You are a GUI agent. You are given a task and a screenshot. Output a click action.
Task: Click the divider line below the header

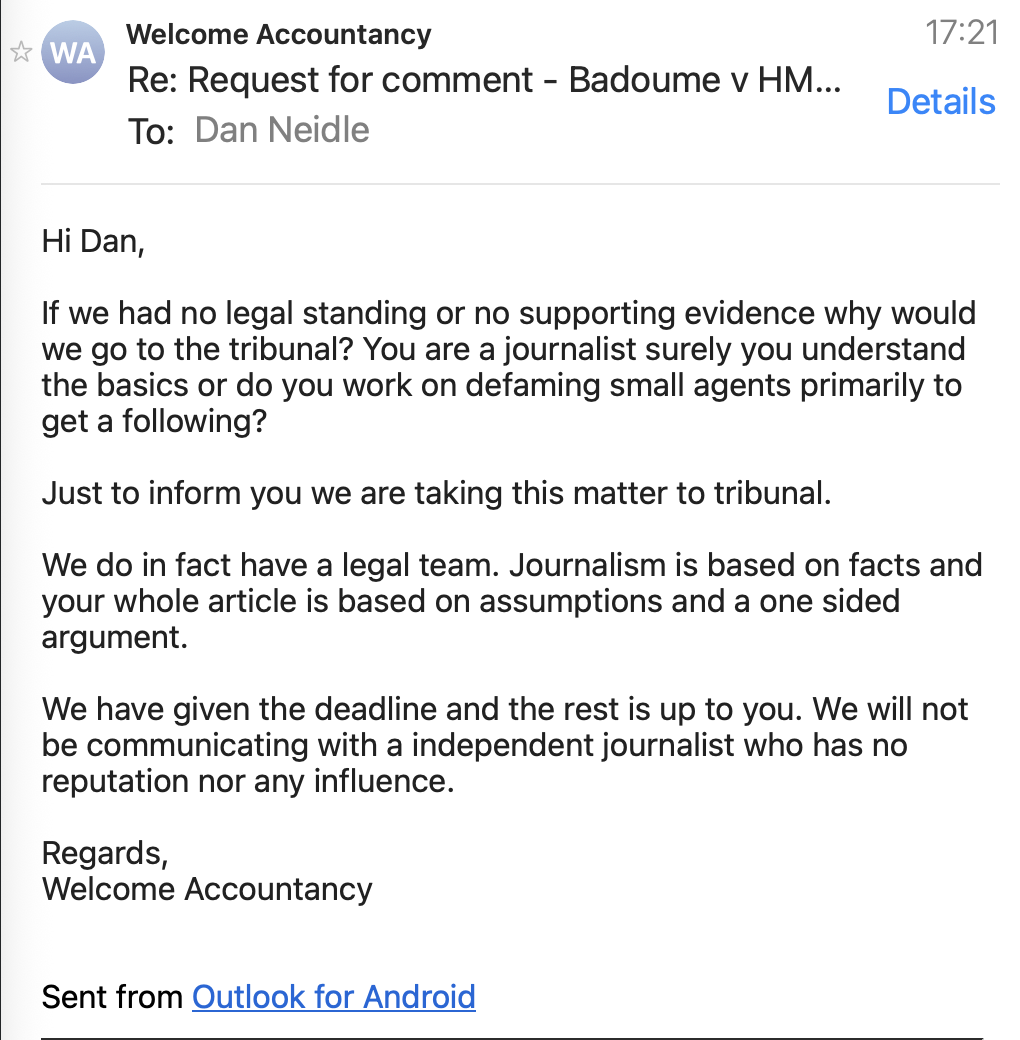520,184
